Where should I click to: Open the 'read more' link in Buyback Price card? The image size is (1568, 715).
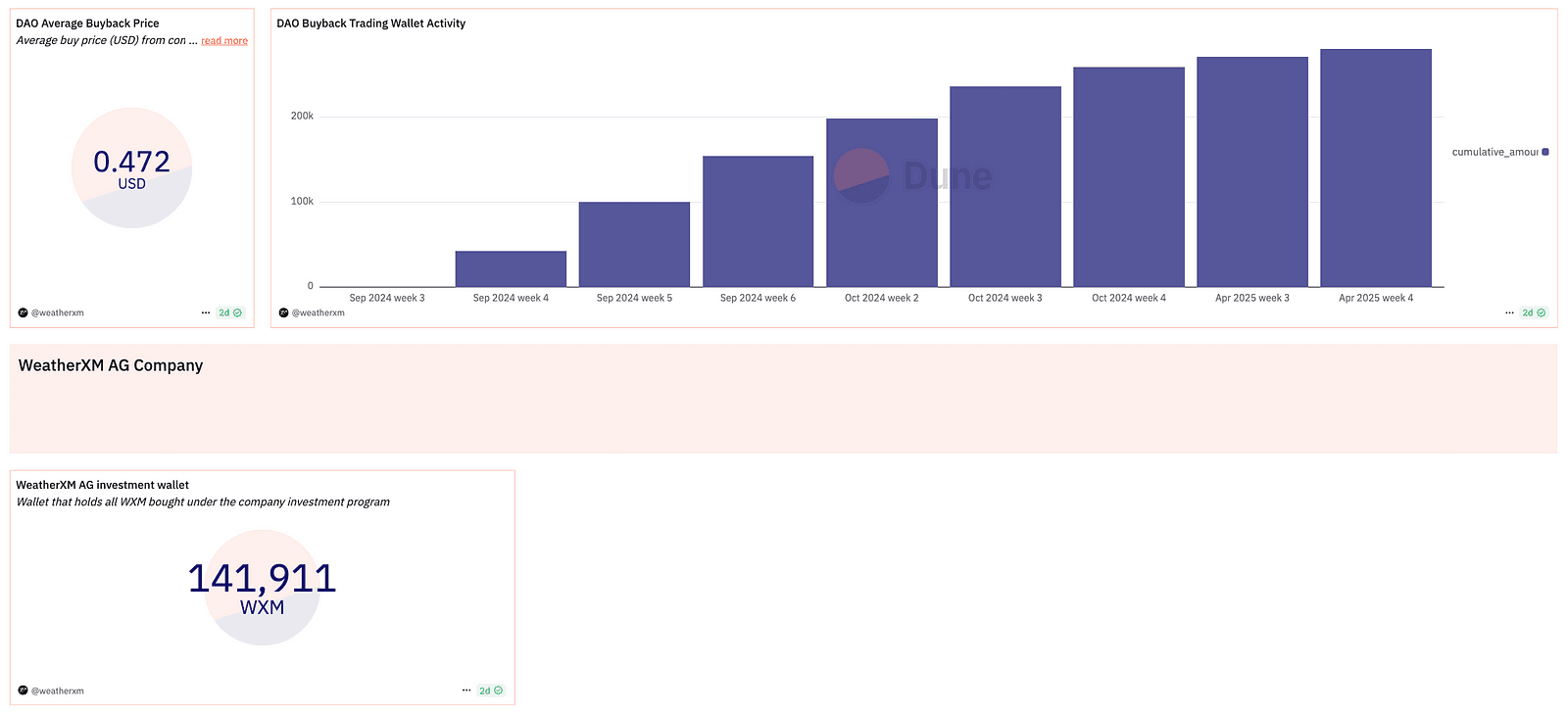[224, 41]
